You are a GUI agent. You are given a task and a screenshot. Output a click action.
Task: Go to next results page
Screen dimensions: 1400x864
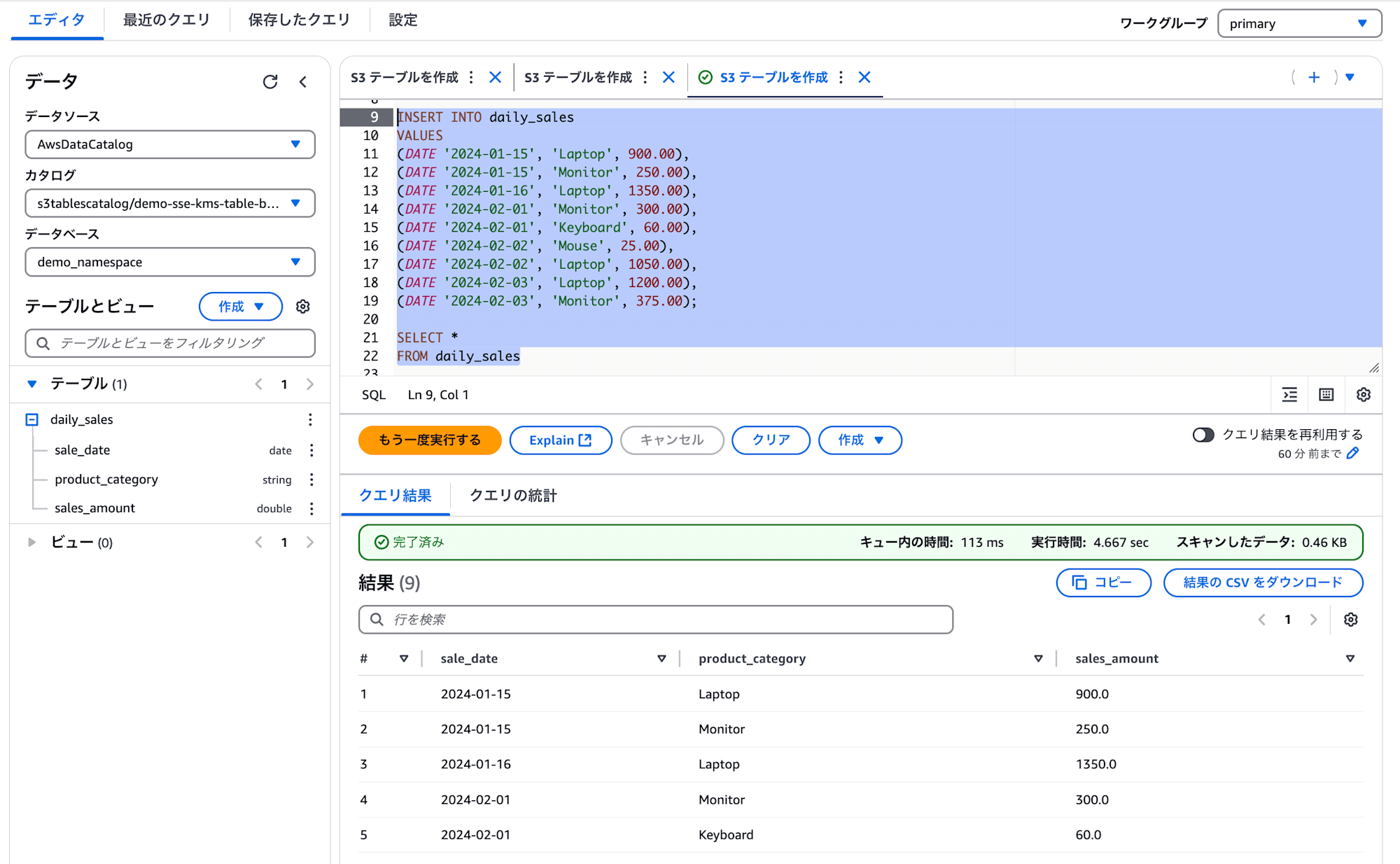(x=1314, y=620)
